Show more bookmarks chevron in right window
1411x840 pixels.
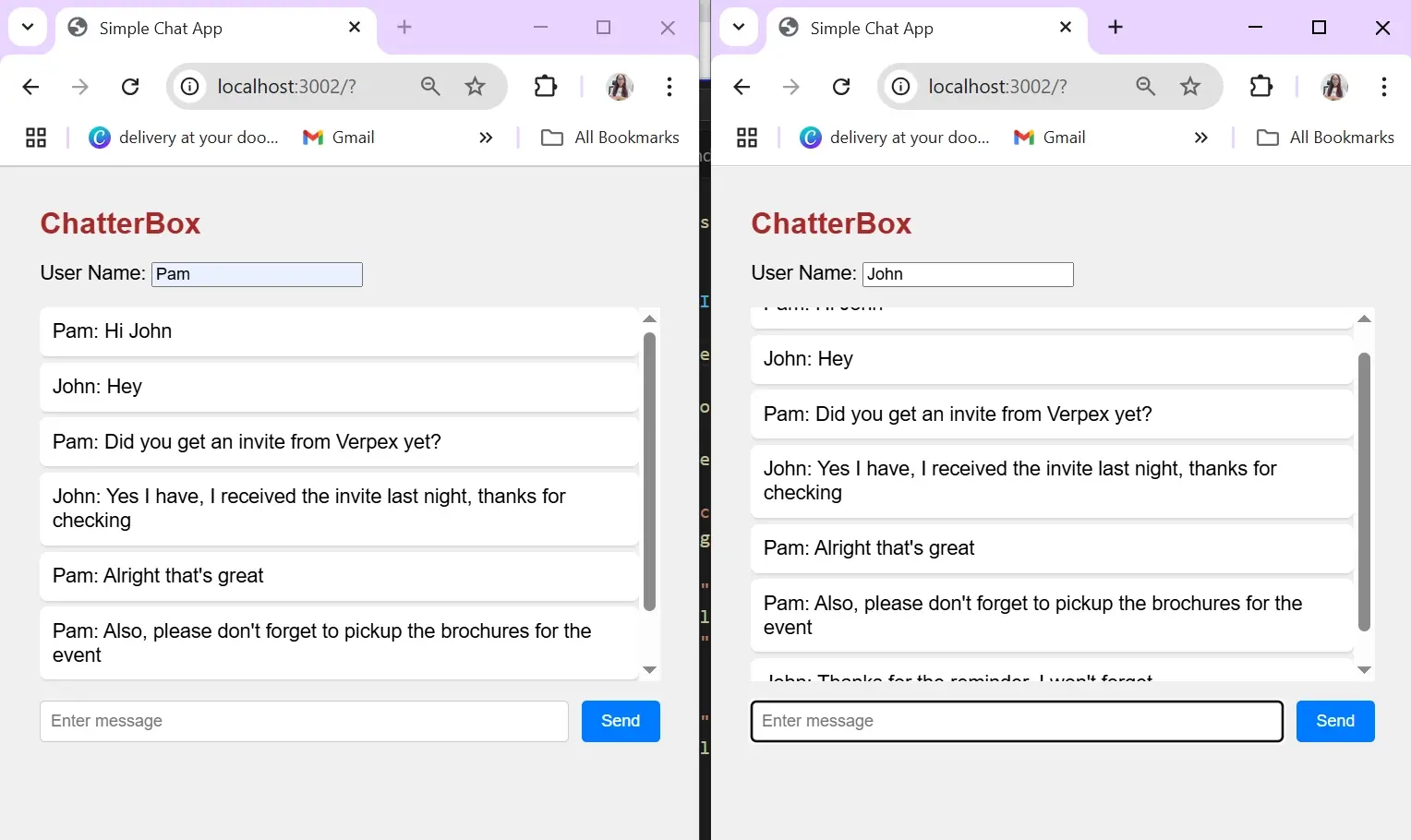(x=1200, y=138)
